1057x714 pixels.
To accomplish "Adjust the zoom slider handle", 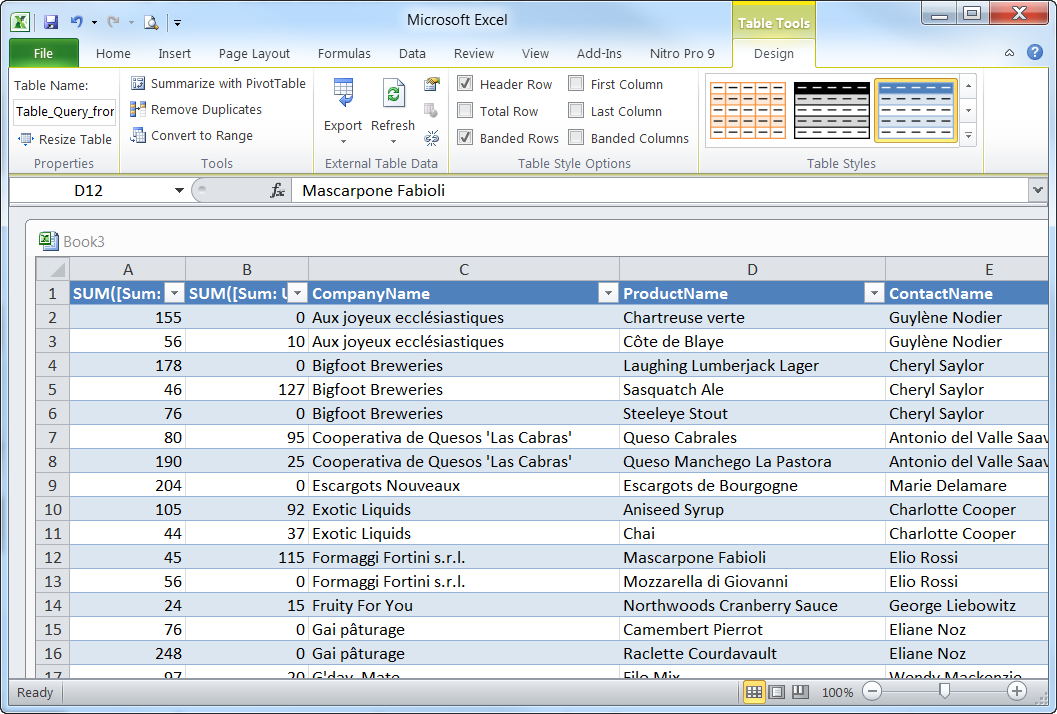I will (944, 691).
